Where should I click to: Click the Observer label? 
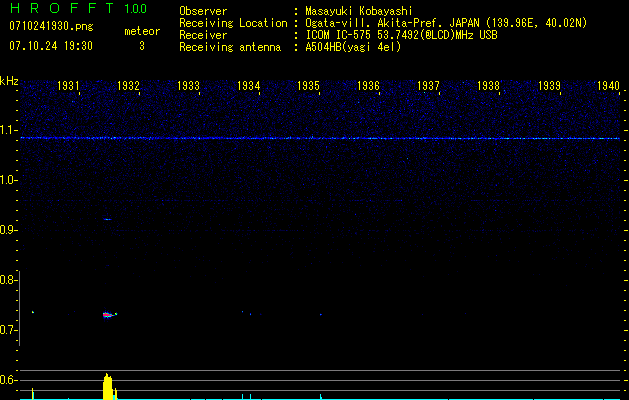click(x=203, y=11)
